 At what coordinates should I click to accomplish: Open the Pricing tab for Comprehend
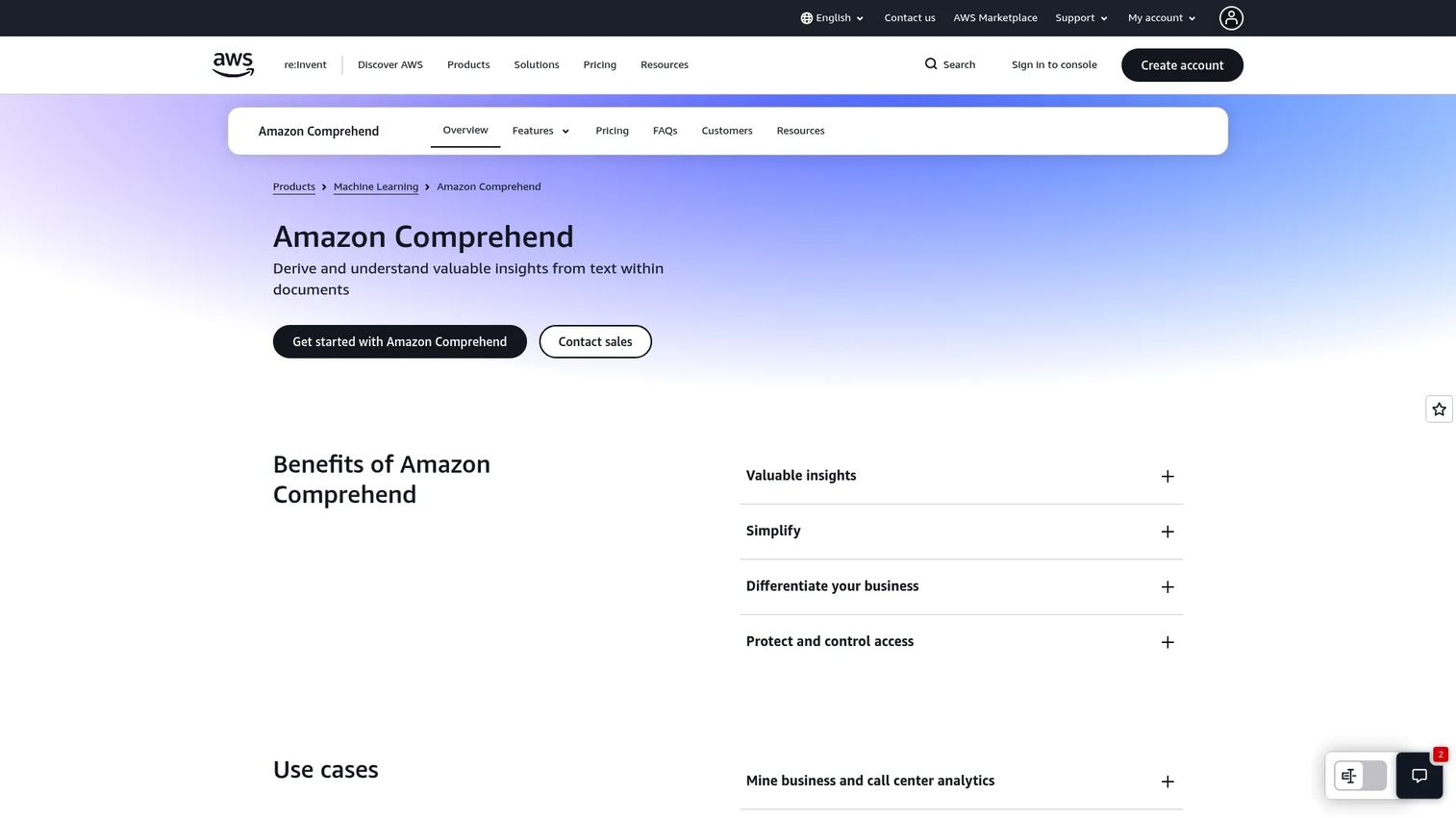click(x=612, y=131)
